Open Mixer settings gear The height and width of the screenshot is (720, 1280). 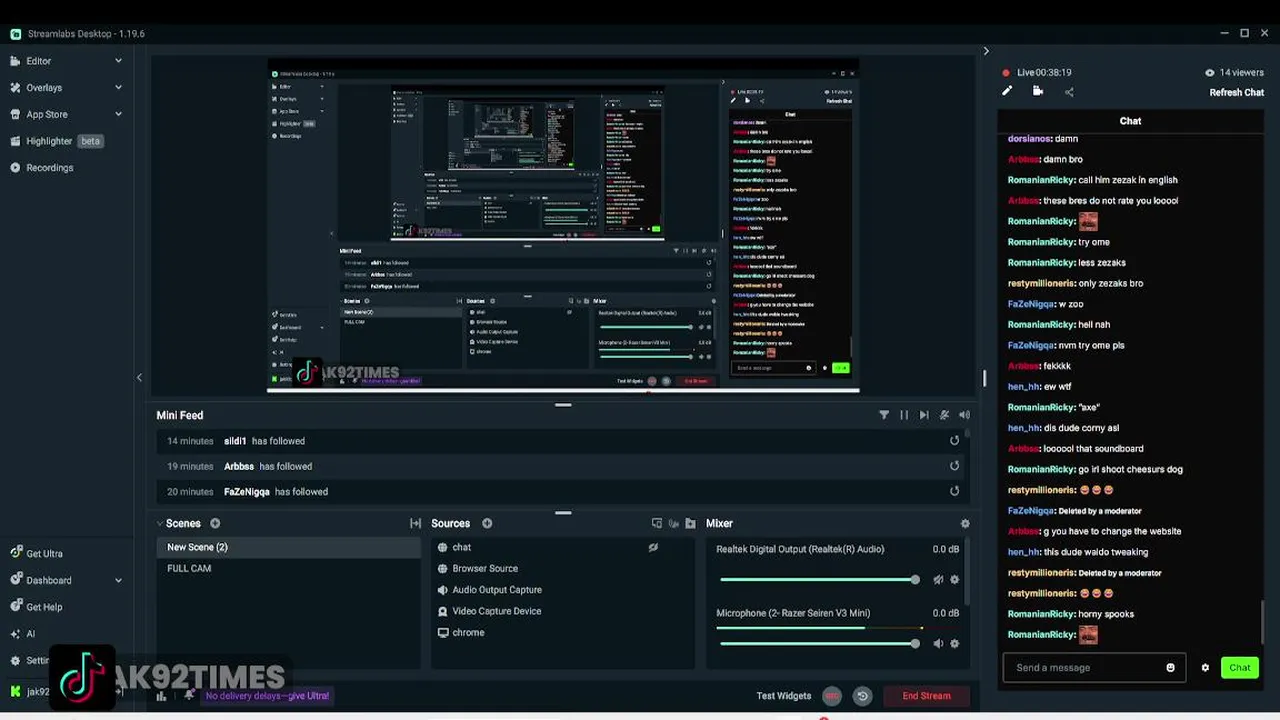pos(965,523)
